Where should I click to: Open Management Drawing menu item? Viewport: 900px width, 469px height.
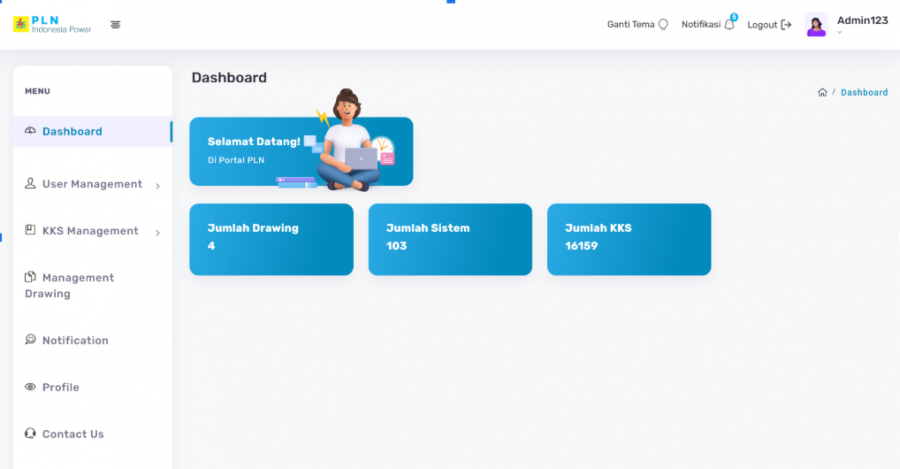pyautogui.click(x=92, y=285)
